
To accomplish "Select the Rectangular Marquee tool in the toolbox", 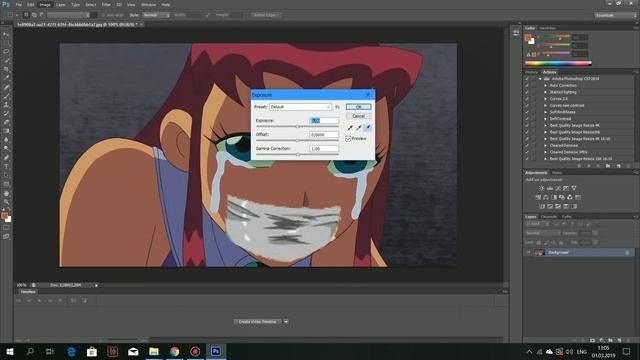I will pos(6,43).
